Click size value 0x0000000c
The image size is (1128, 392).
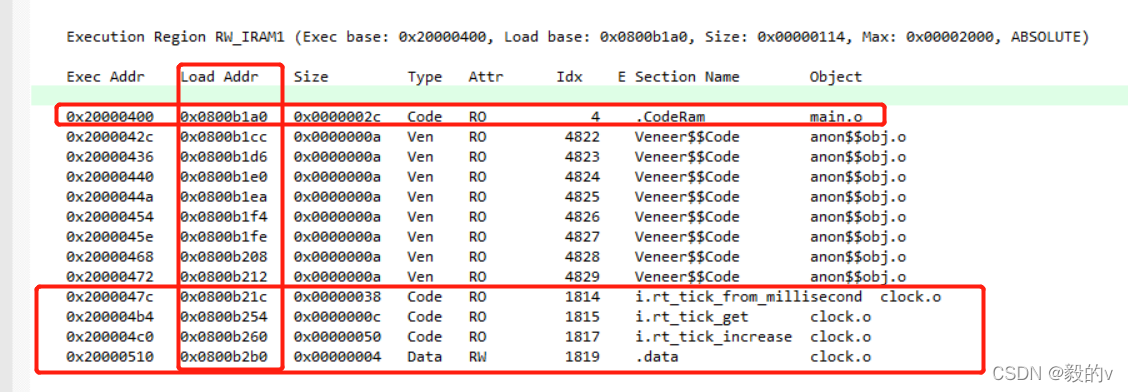pyautogui.click(x=337, y=316)
